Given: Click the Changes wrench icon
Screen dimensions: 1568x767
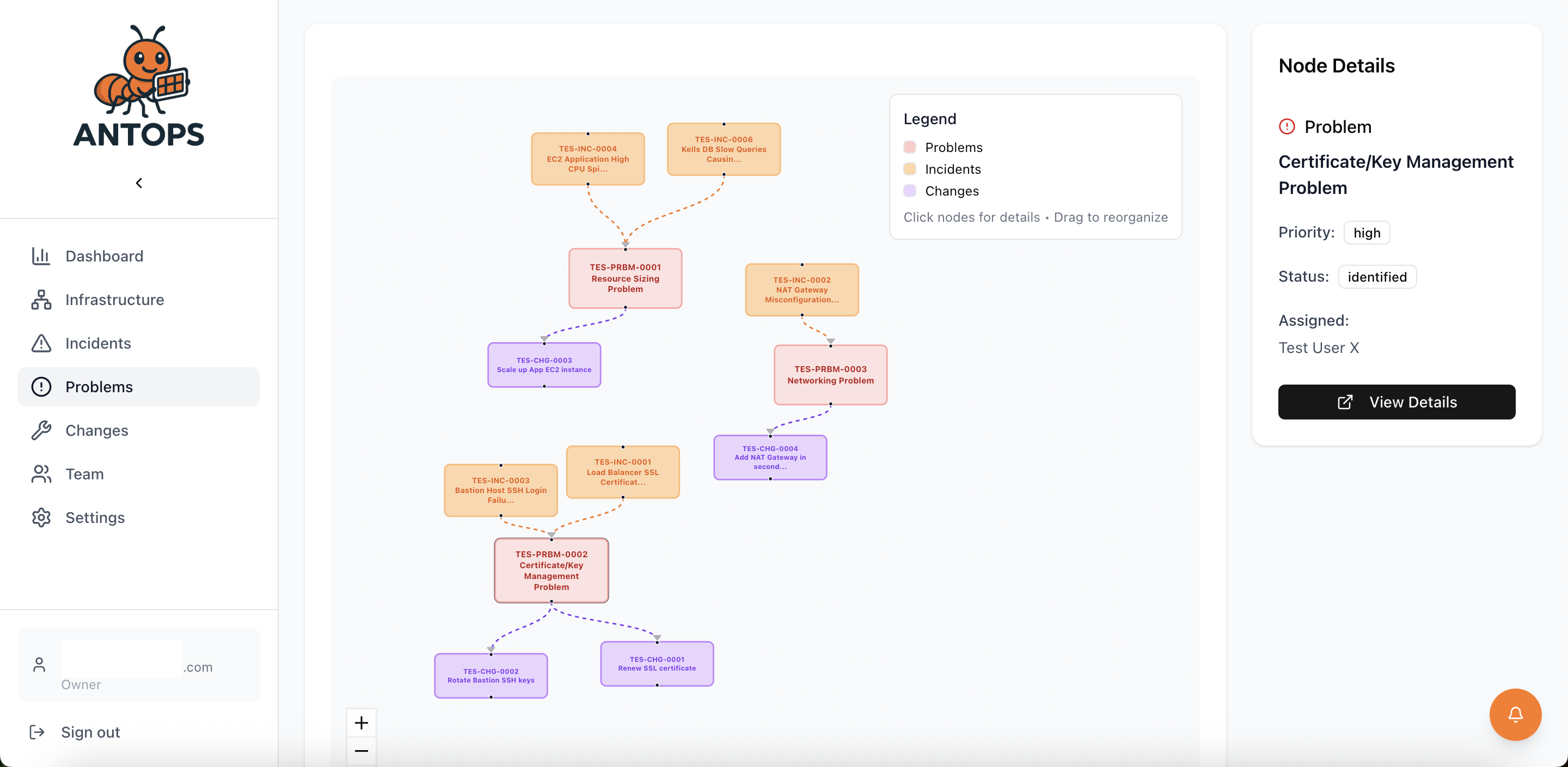Looking at the screenshot, I should 41,430.
